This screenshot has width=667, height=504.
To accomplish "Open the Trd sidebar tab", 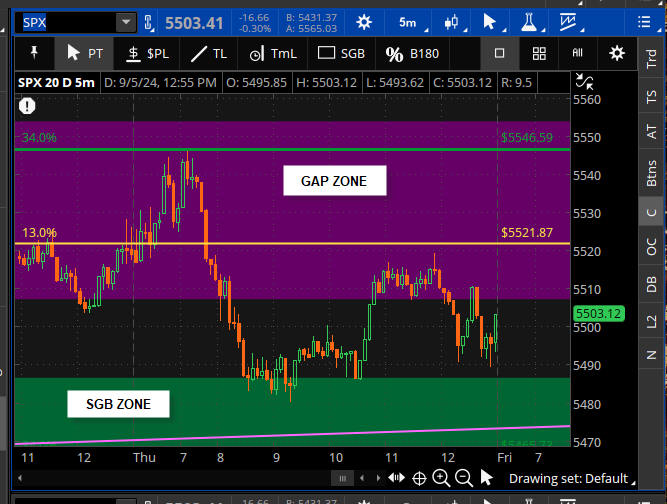I will point(651,59).
